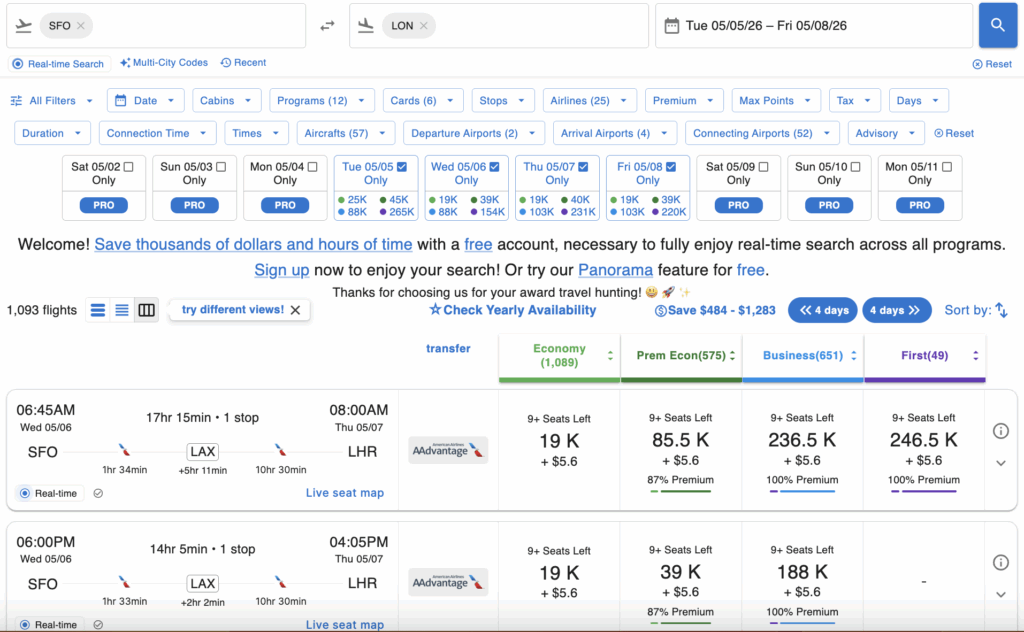The height and width of the screenshot is (632, 1024).
Task: Select the First(49) cabin column header
Action: click(x=924, y=356)
